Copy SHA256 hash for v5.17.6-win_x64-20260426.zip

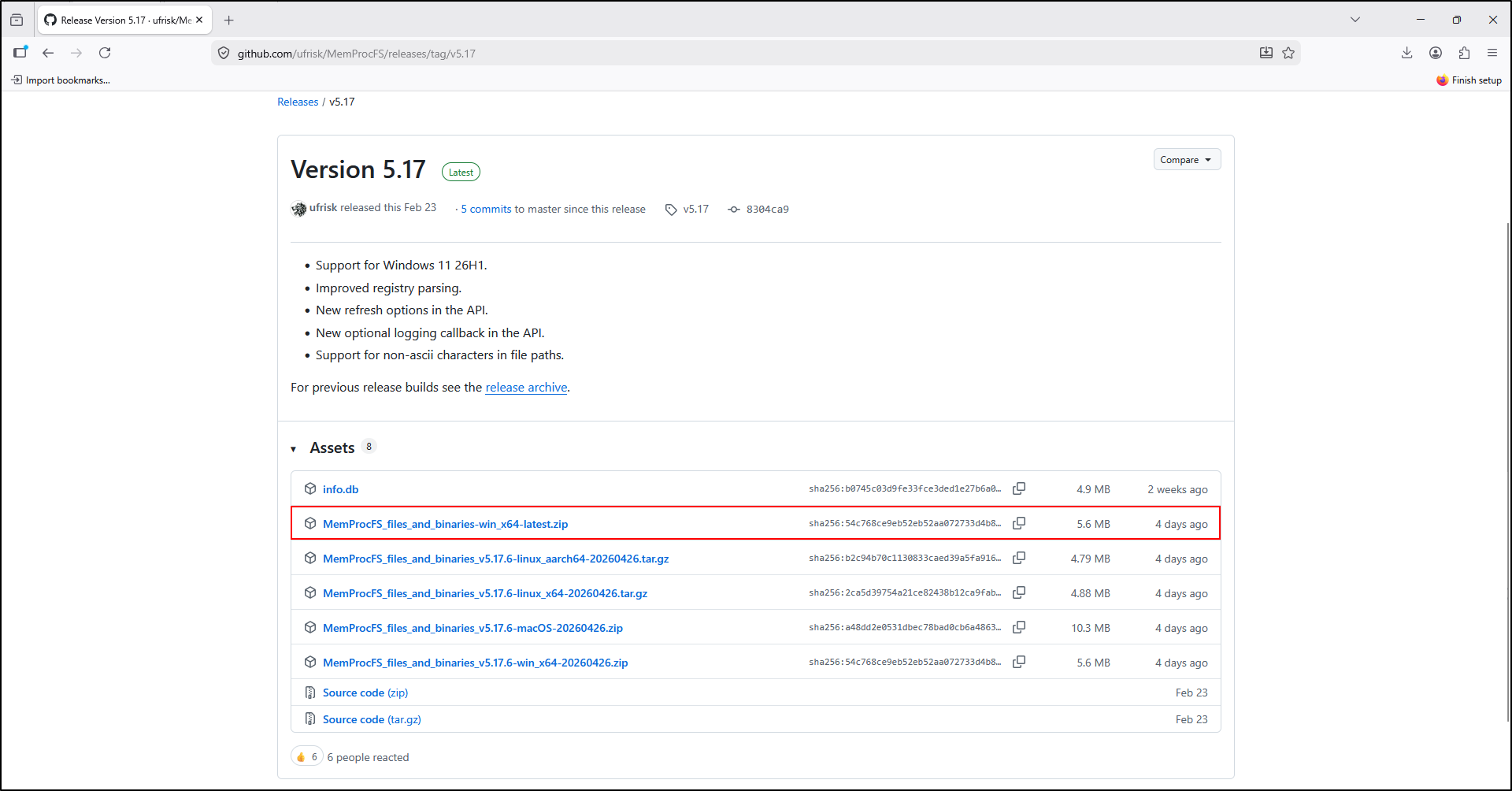point(1019,662)
